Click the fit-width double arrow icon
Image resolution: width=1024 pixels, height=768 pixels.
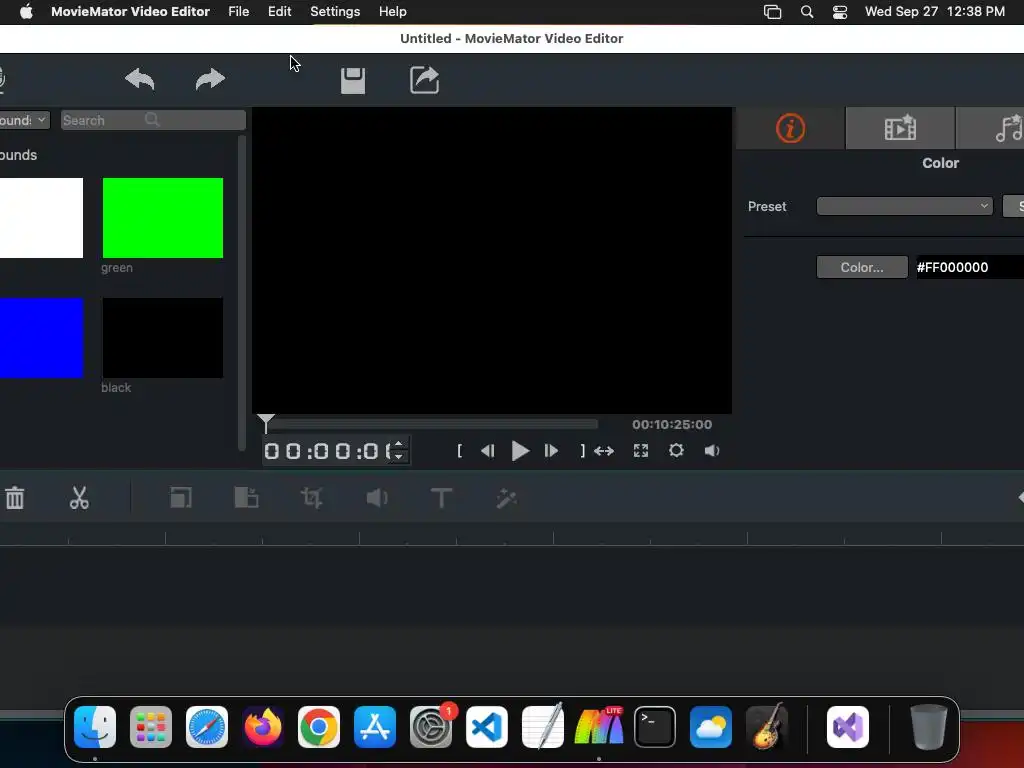pyautogui.click(x=604, y=451)
